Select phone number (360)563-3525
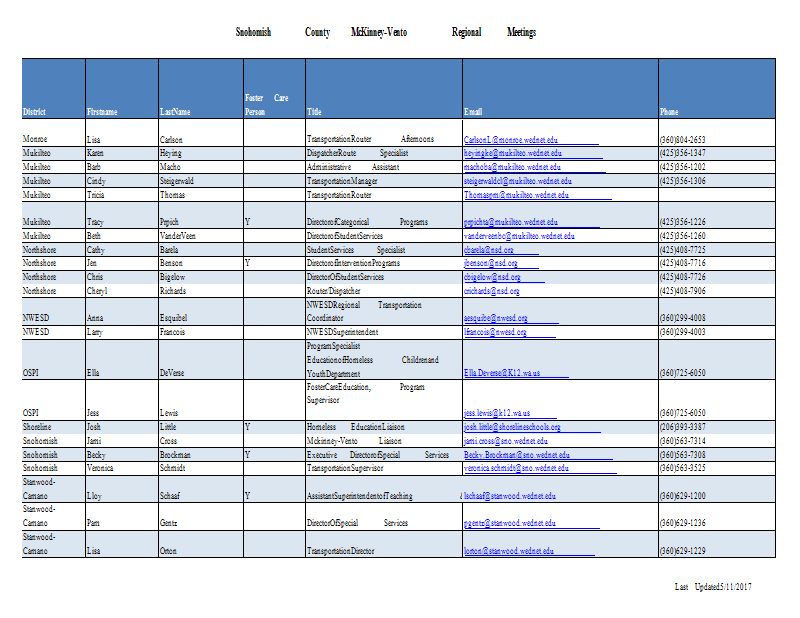Screen dimensions: 800x618 683,468
